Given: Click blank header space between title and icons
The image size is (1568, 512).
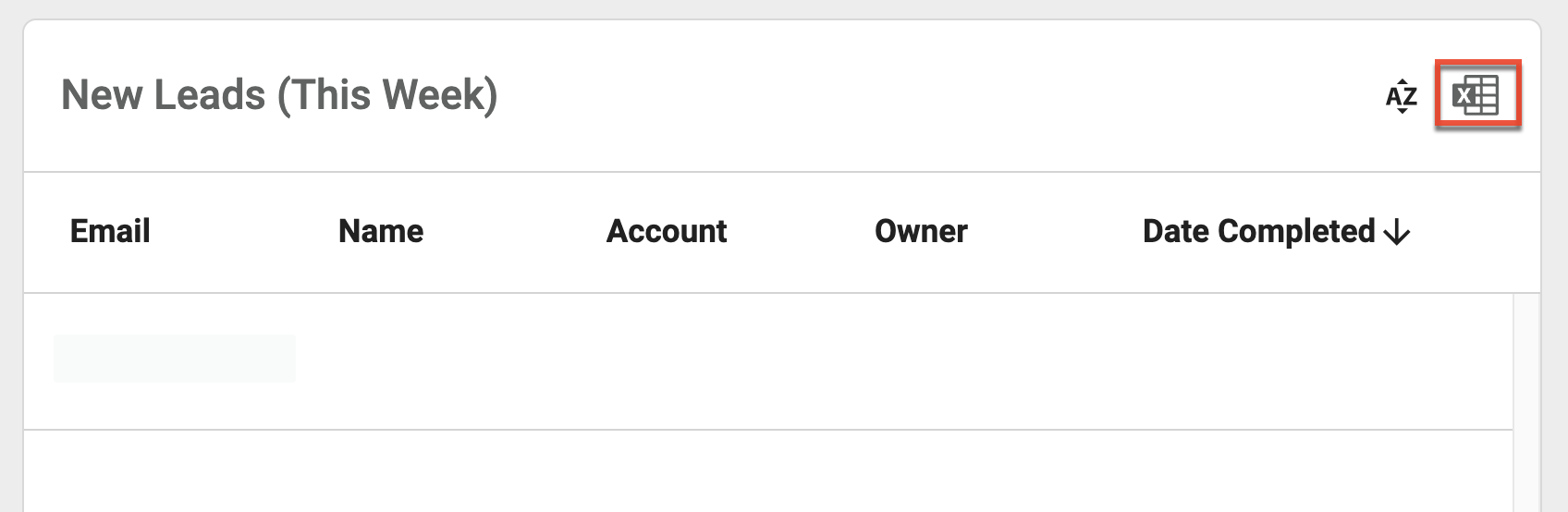Looking at the screenshot, I should (925, 95).
